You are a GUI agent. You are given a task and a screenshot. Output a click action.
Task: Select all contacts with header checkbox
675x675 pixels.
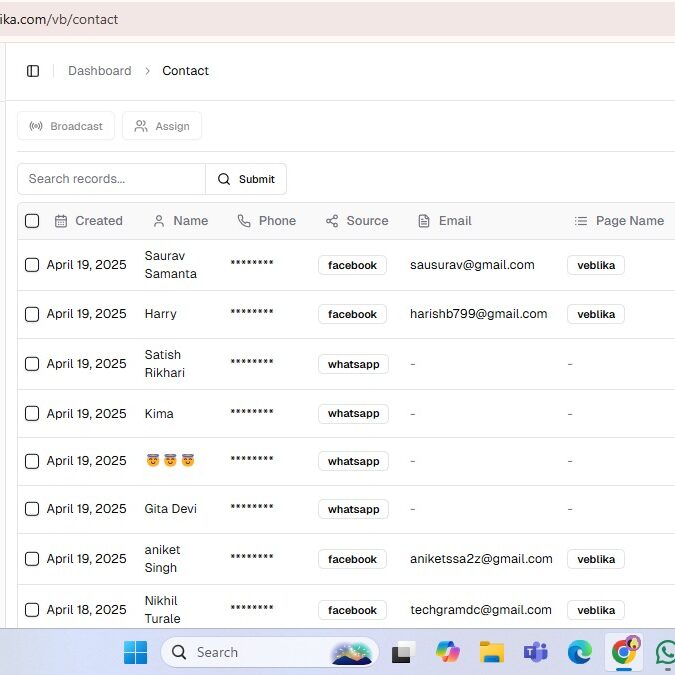pos(32,221)
